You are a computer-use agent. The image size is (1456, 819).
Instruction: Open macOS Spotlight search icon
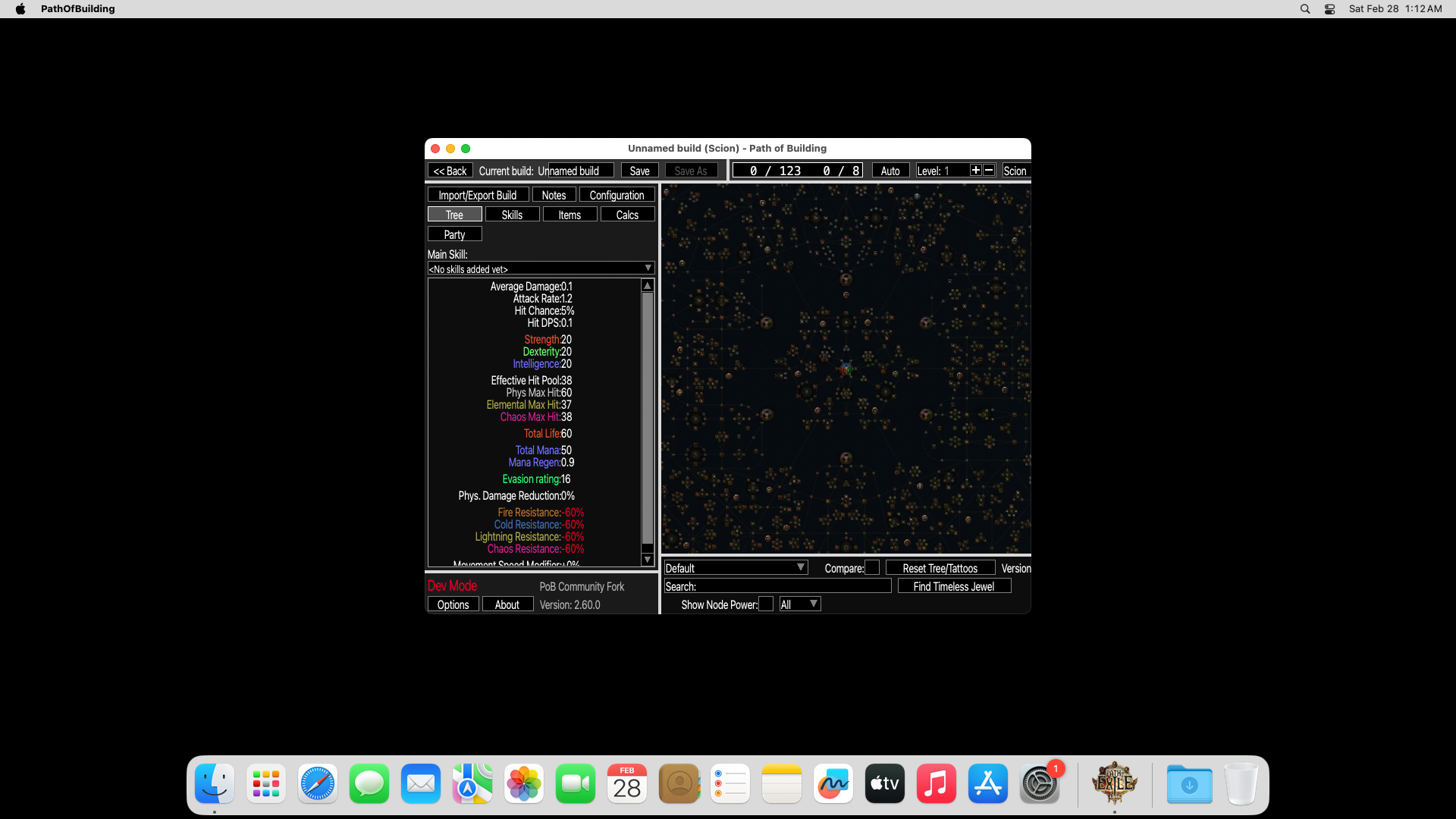pos(1305,9)
